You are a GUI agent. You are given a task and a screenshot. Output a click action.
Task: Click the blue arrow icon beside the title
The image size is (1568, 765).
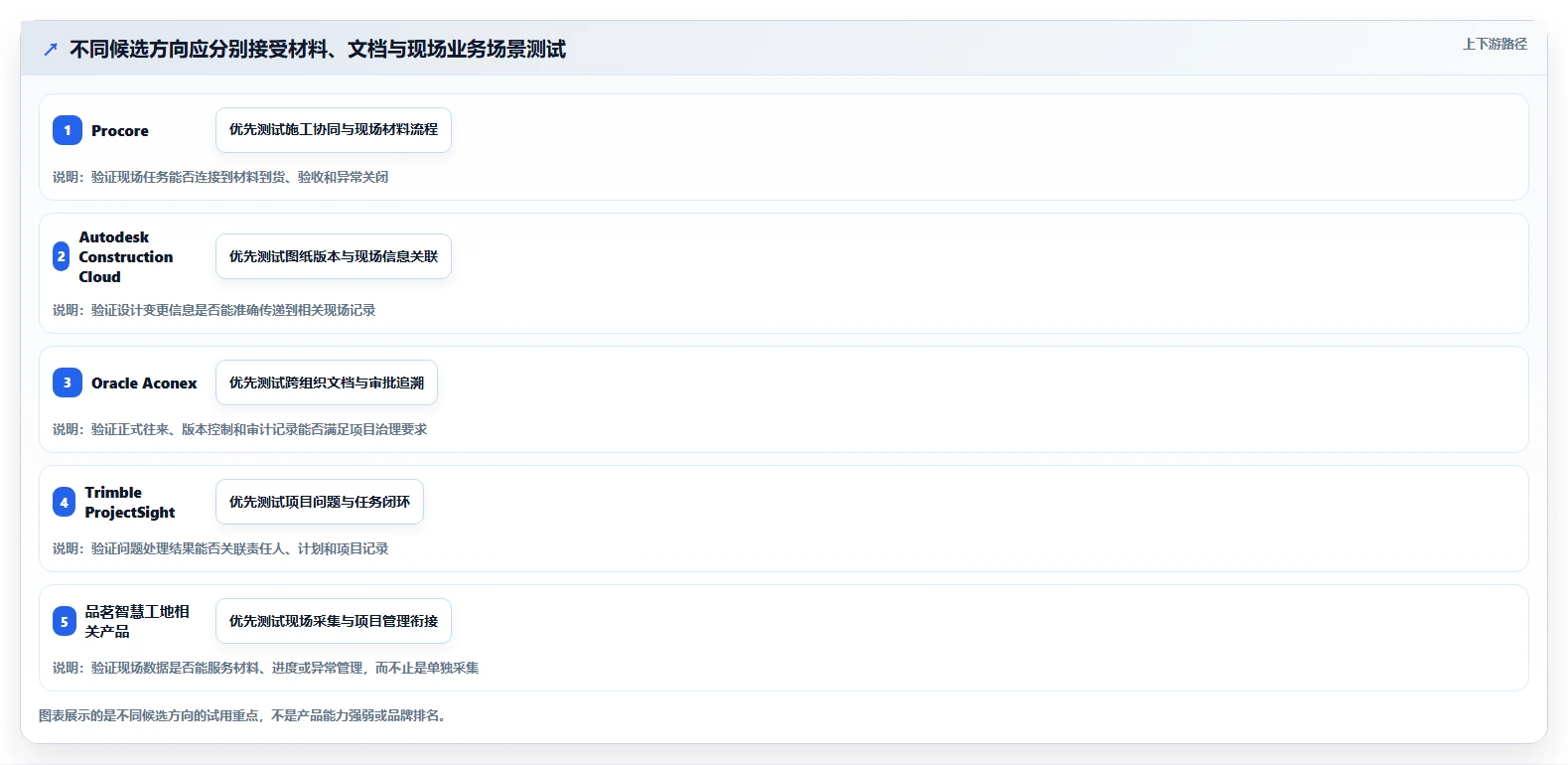(51, 50)
